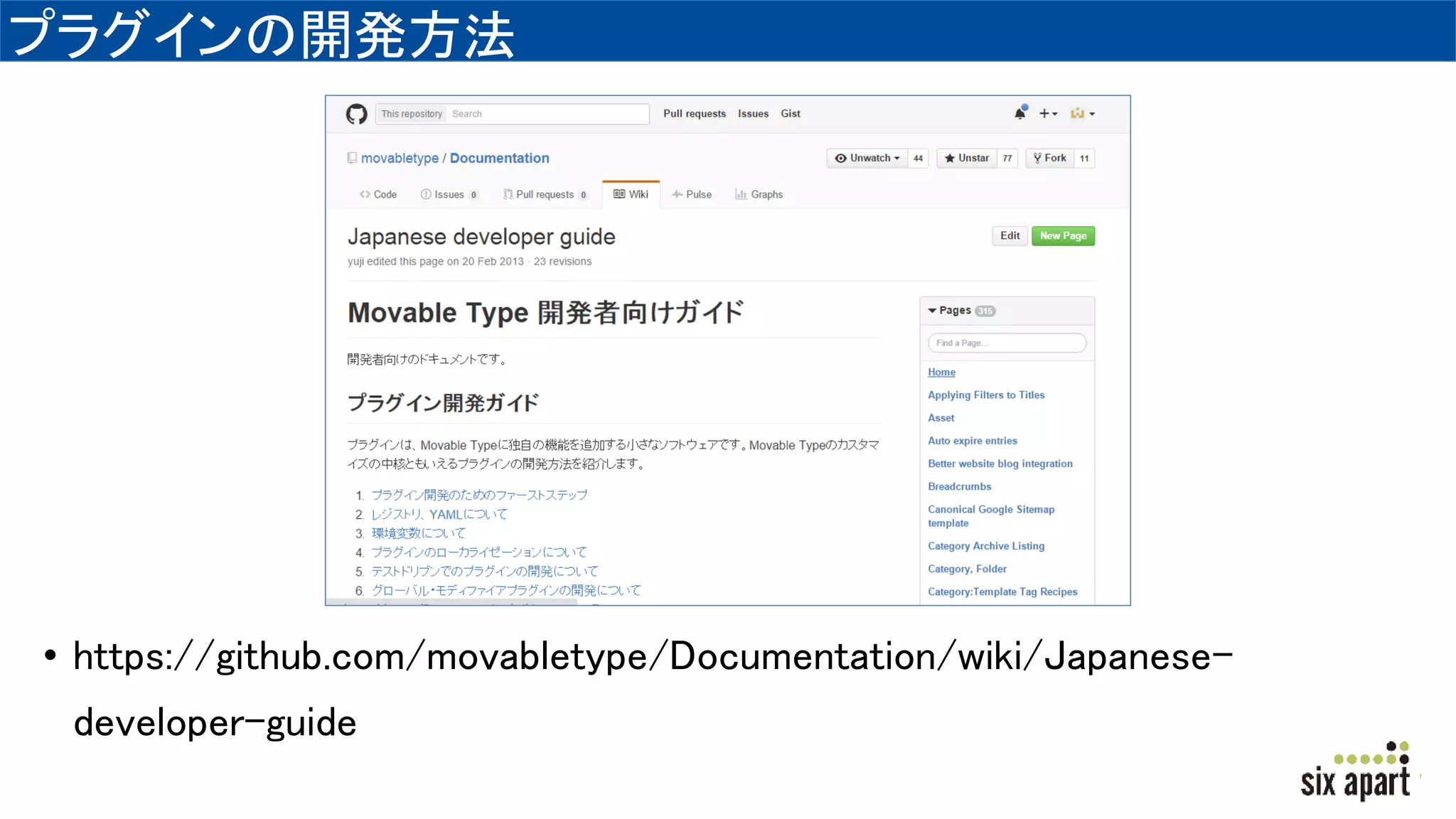Open link プラグインのローカライゼーションについて

pos(479,552)
